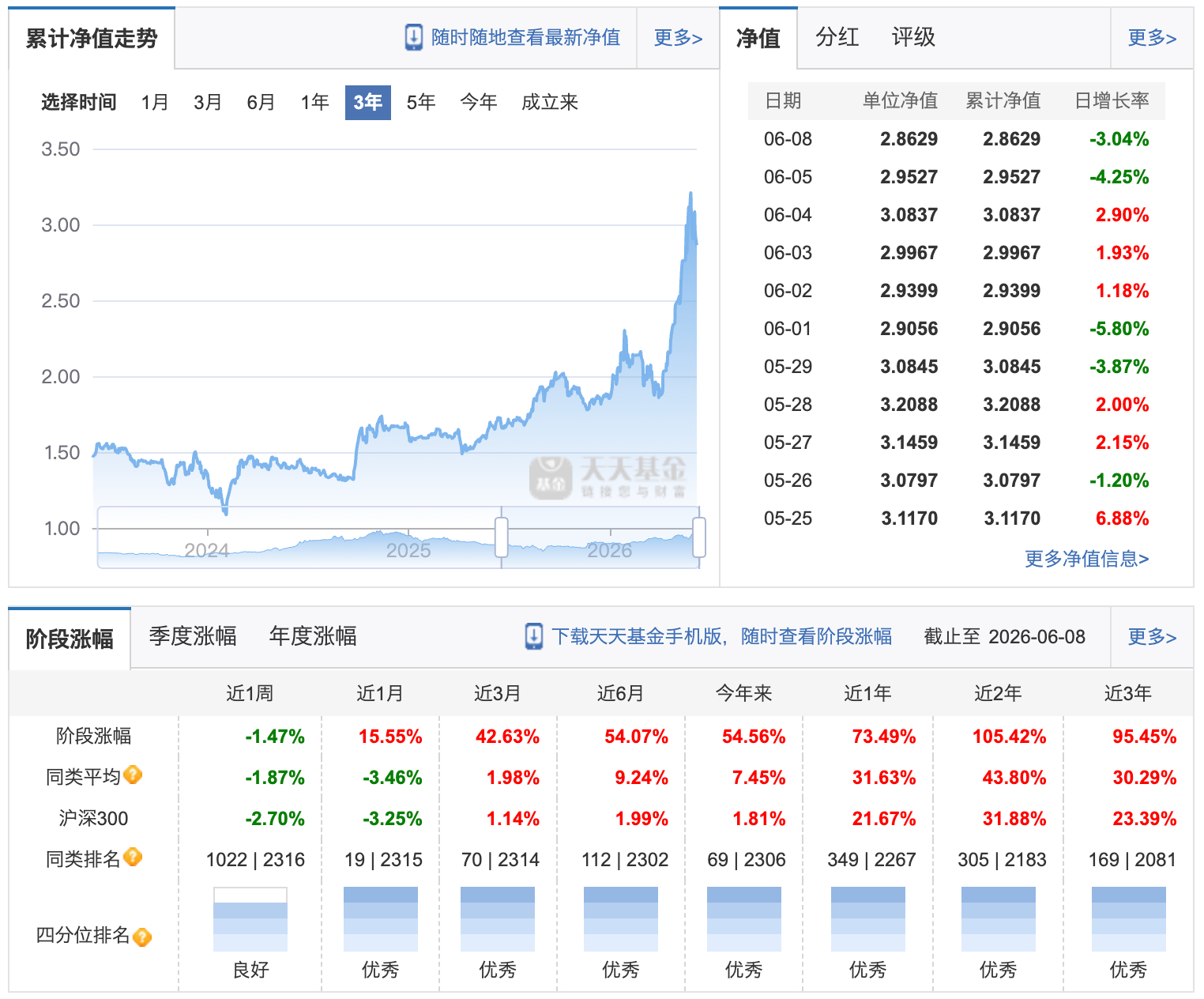Viewport: 1204px width, 999px height.
Task: Click the 累计净值 column header
Action: point(1003,100)
